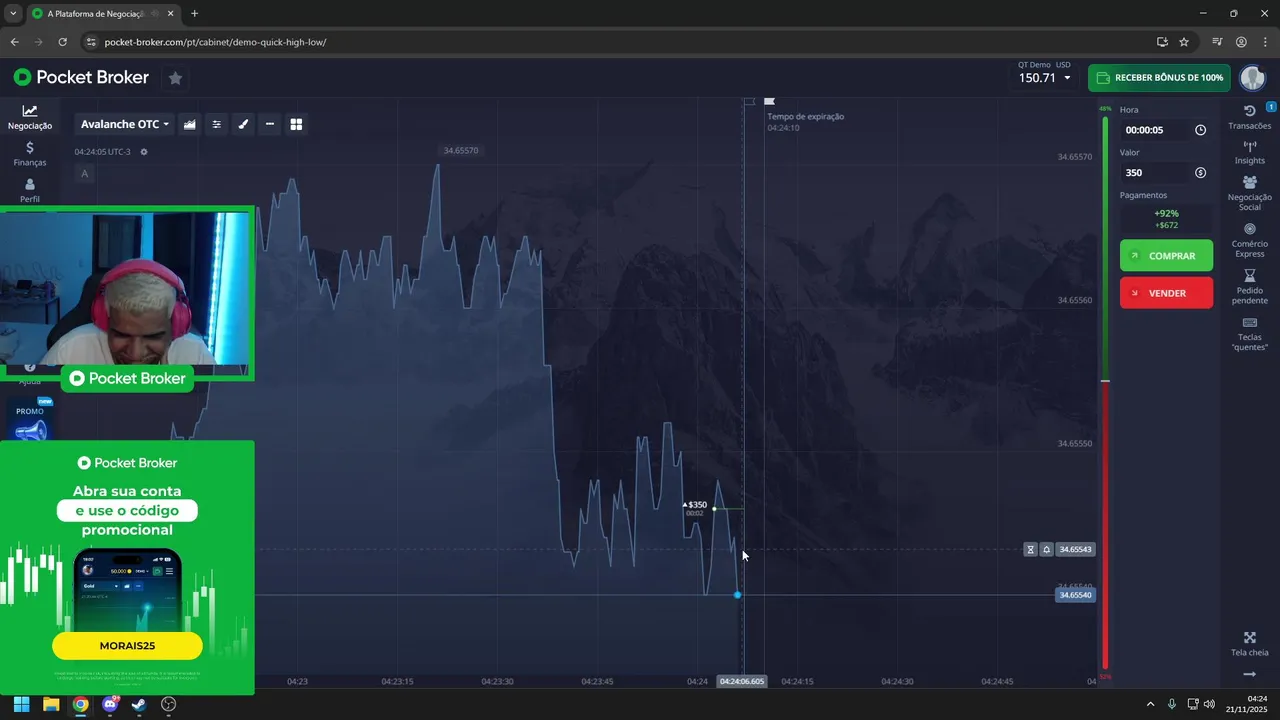The height and width of the screenshot is (720, 1280).
Task: Open the Teclas quentes hotkeys panel
Action: [x=1250, y=334]
